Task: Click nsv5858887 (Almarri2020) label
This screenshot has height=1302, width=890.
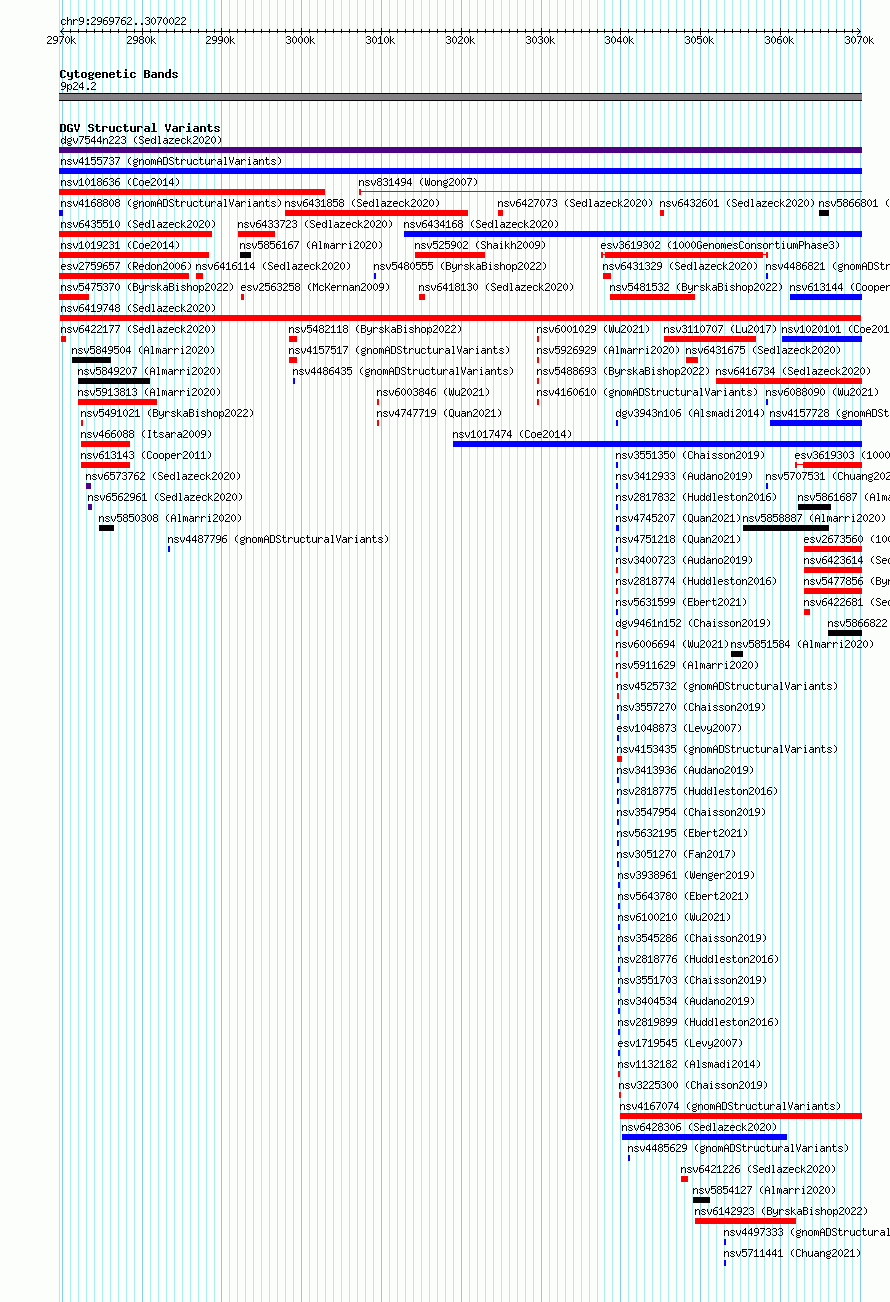Action: (814, 518)
